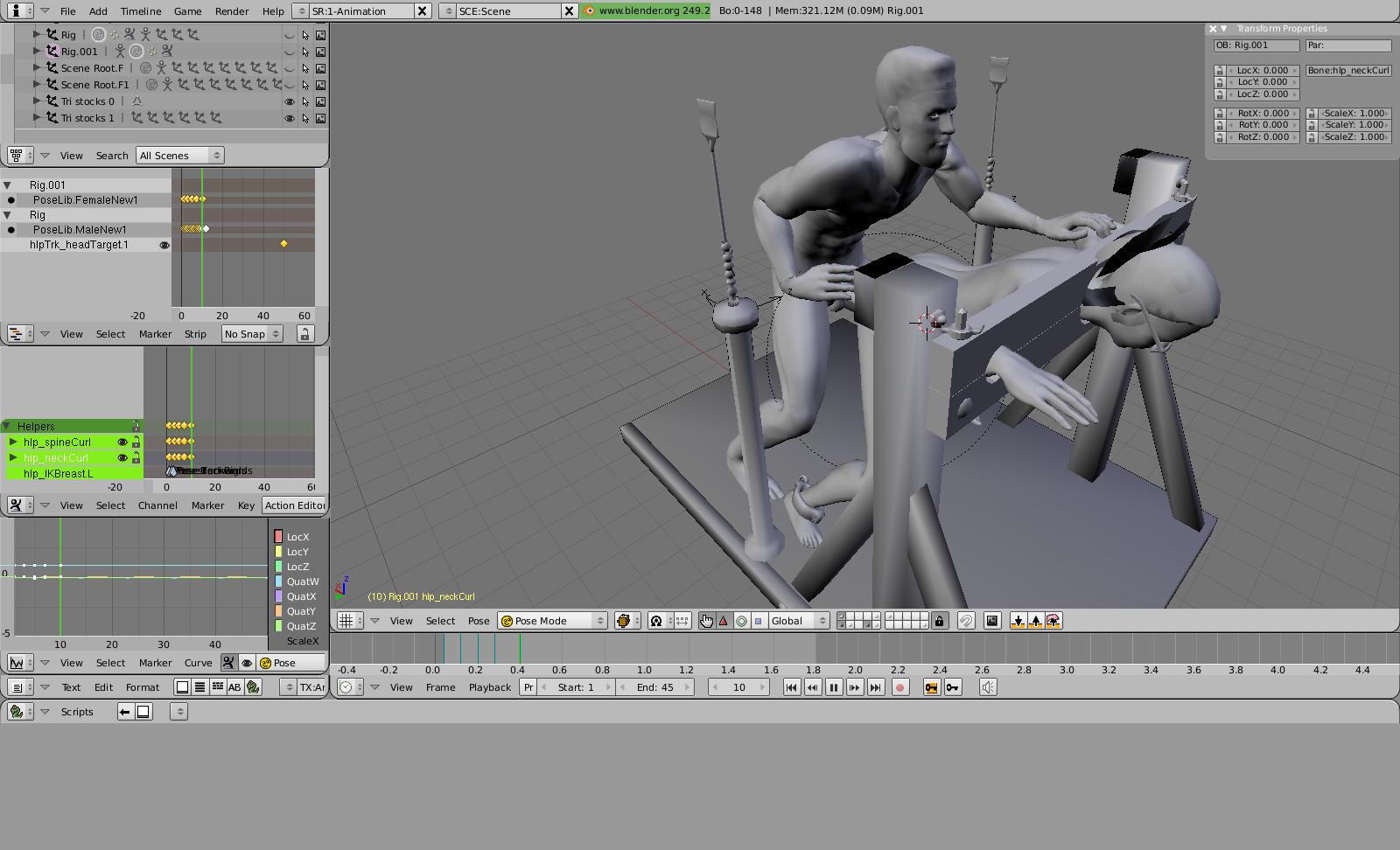Click the timeline audio speaker icon
The image size is (1400, 850).
(988, 687)
